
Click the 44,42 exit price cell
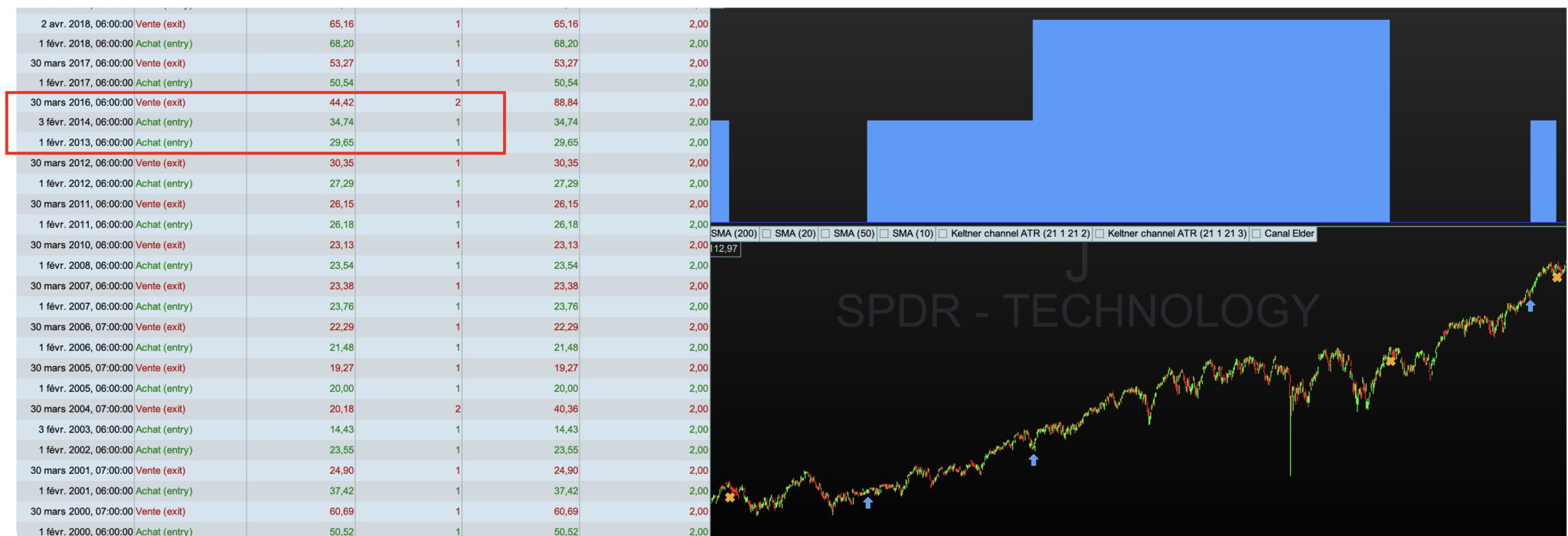(341, 103)
